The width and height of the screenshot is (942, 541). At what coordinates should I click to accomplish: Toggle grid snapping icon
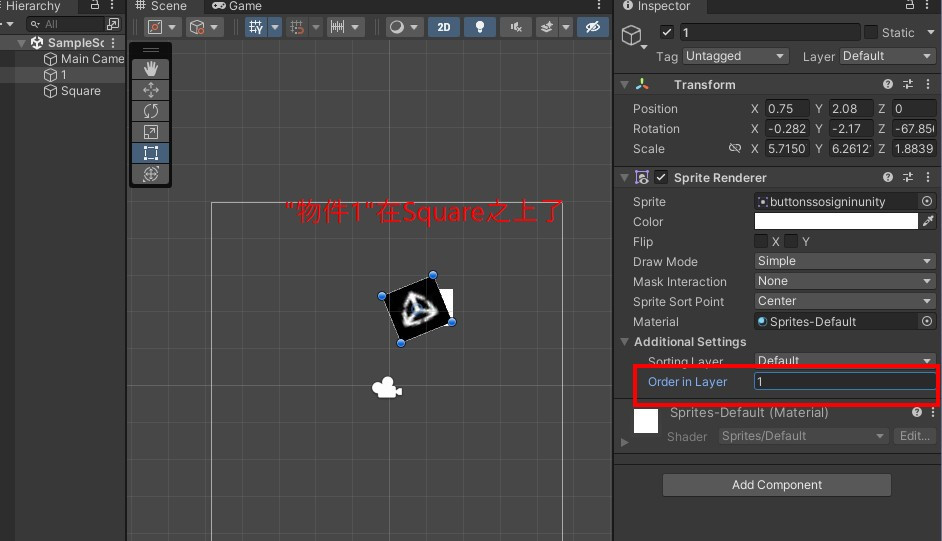tap(297, 27)
